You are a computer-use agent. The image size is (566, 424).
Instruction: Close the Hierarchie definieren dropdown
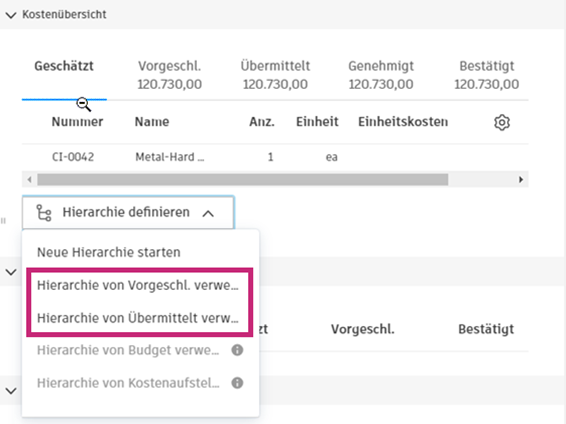point(129,213)
